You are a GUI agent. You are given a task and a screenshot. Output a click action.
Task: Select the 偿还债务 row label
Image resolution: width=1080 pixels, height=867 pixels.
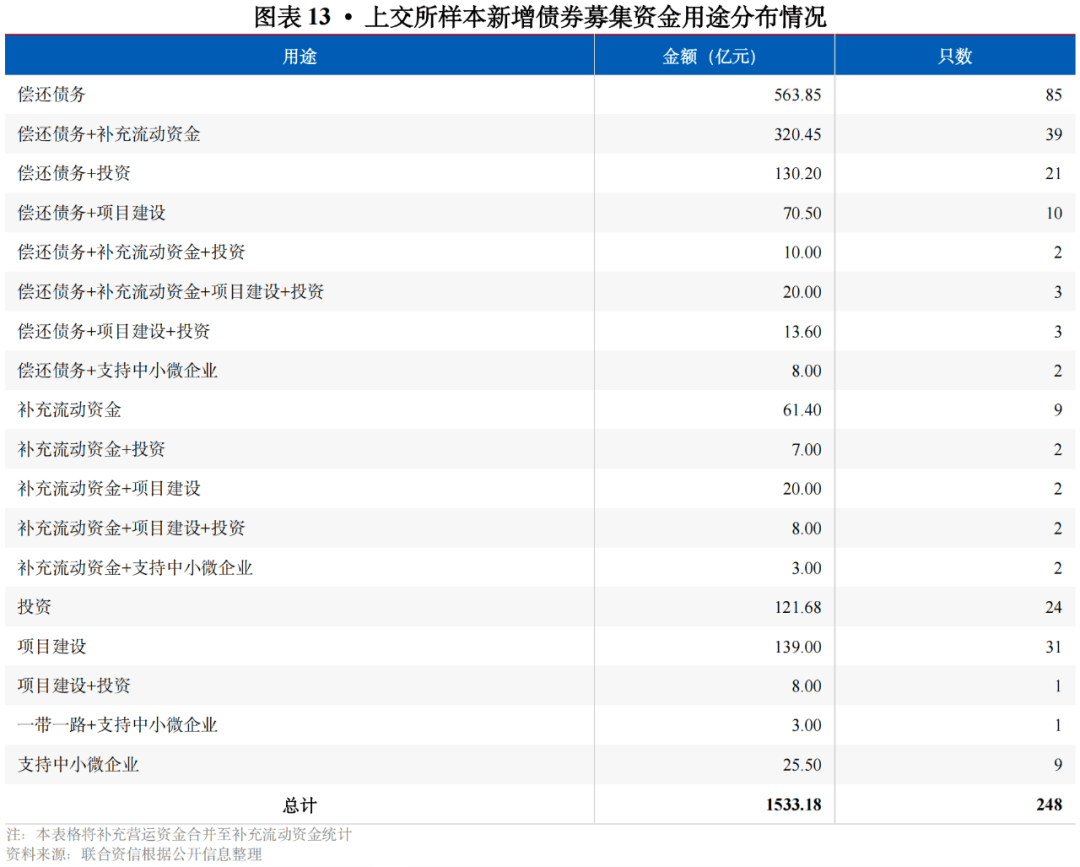(x=52, y=95)
